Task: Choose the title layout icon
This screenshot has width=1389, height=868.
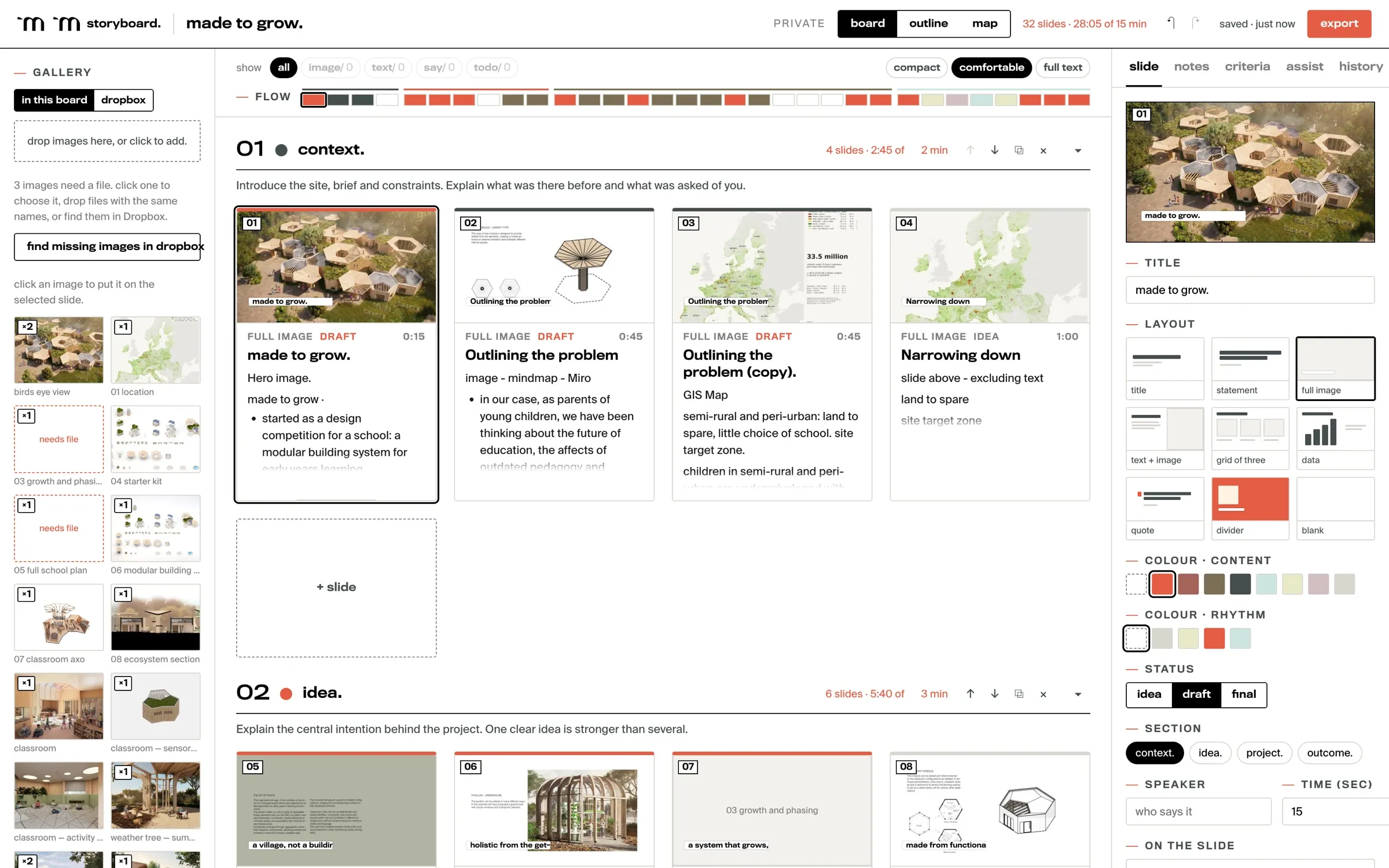Action: 1164,368
